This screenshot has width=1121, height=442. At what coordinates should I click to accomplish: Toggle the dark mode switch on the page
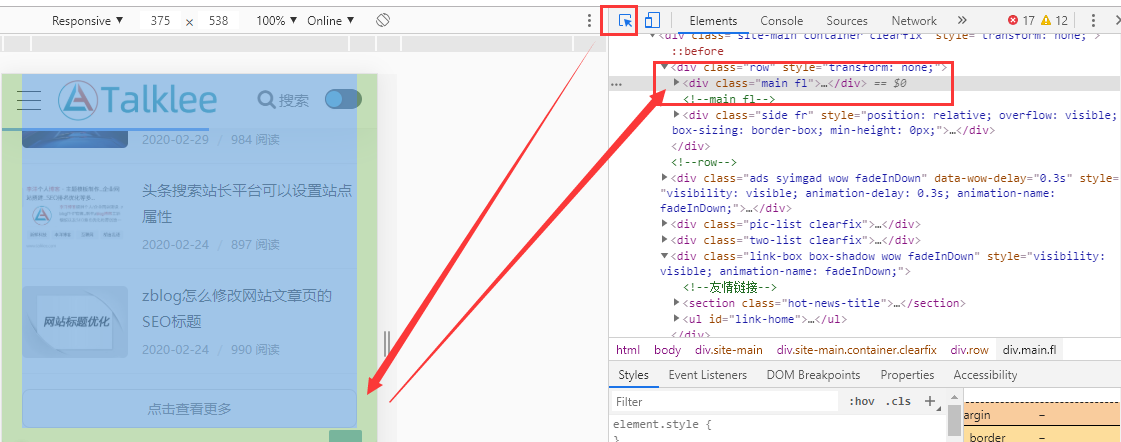[x=343, y=99]
